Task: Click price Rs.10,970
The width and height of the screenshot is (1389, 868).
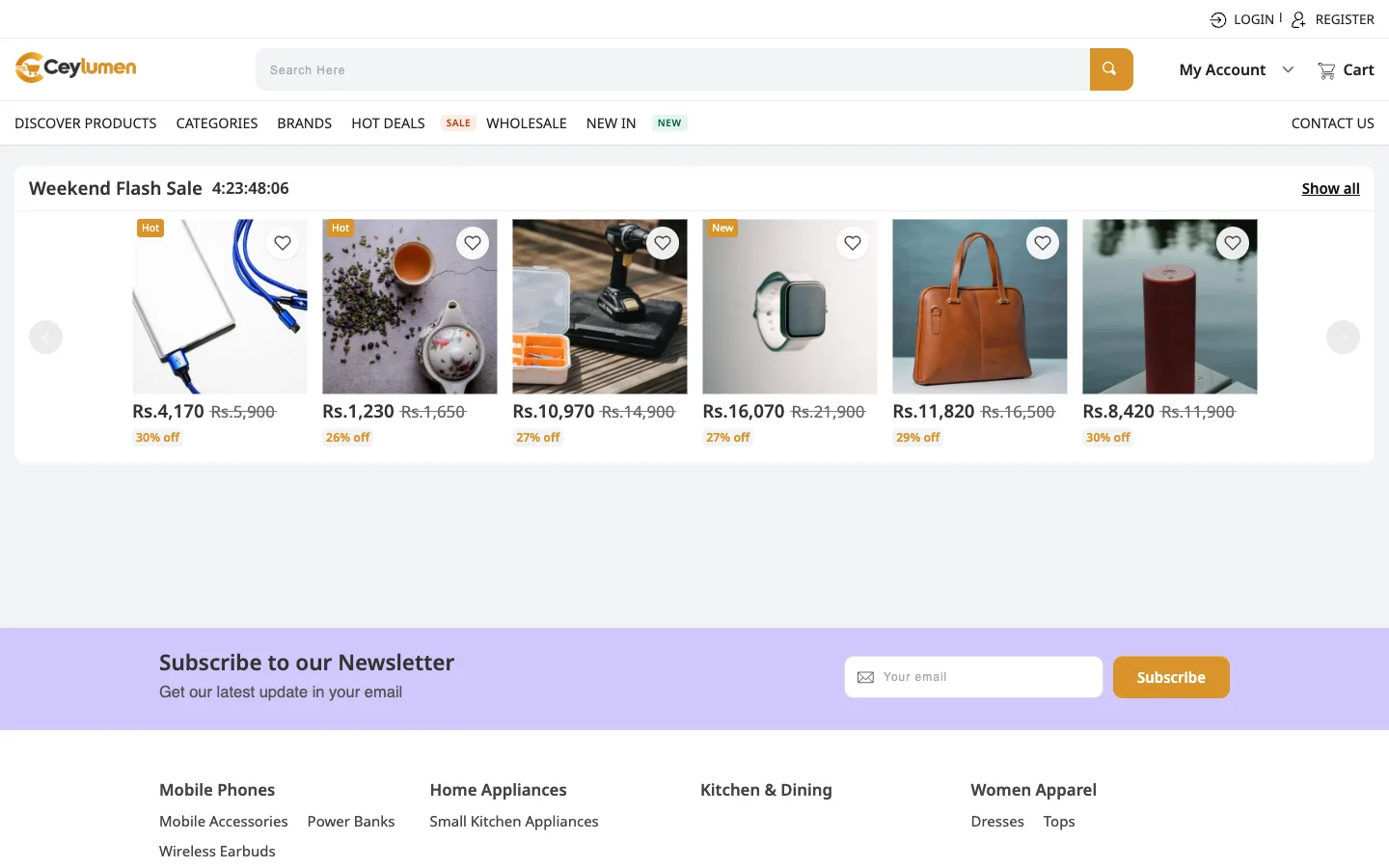Action: [x=554, y=412]
